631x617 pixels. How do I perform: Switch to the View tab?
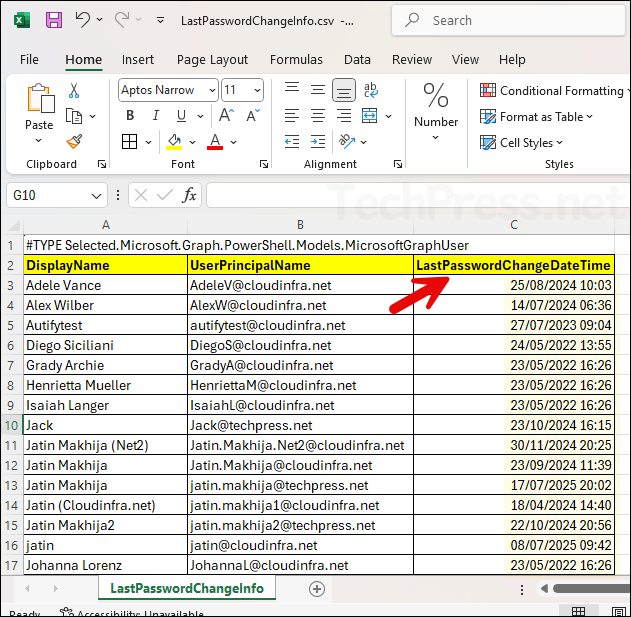point(465,60)
